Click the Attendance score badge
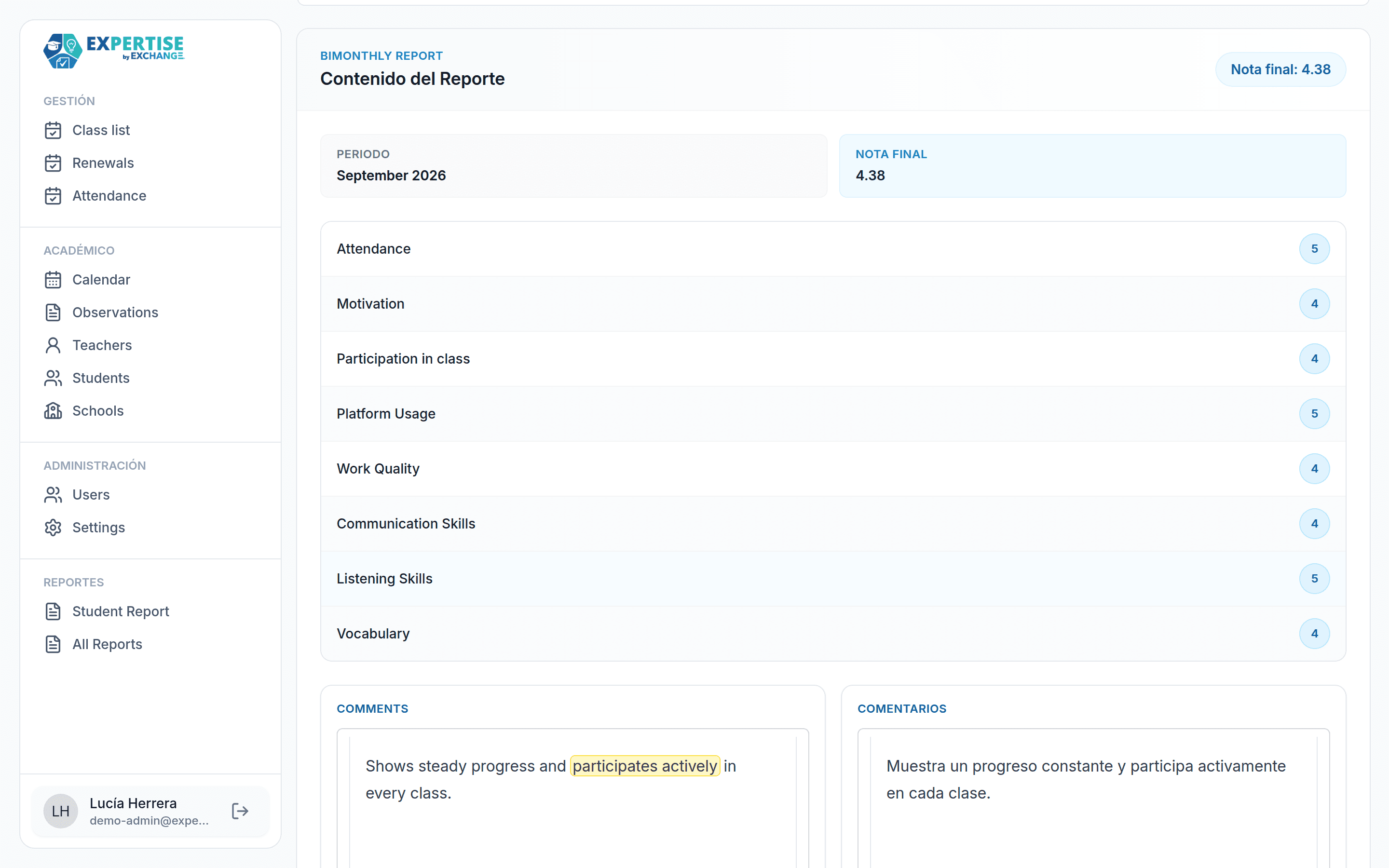Image resolution: width=1389 pixels, height=868 pixels. pos(1314,248)
